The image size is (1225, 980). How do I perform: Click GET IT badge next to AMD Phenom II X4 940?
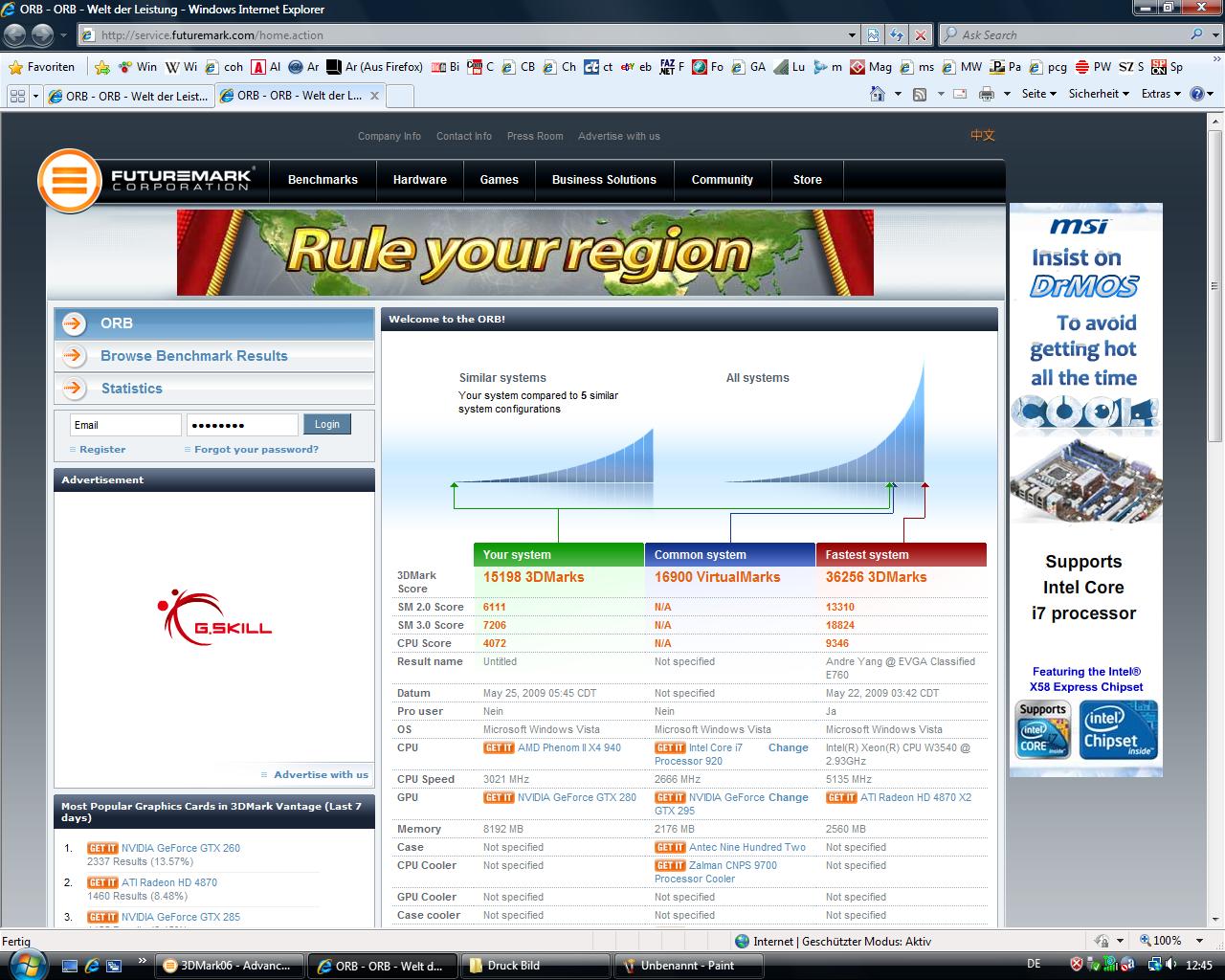click(x=499, y=747)
